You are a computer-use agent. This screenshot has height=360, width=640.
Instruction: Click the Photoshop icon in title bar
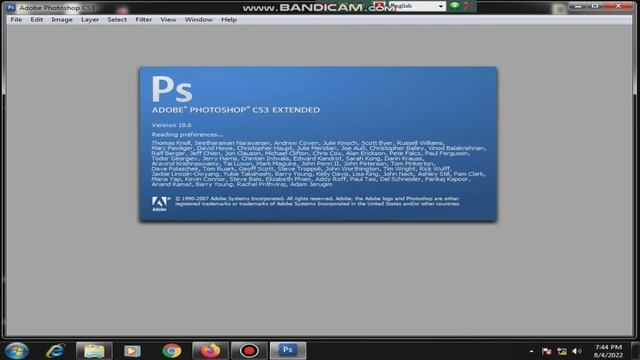click(x=11, y=7)
